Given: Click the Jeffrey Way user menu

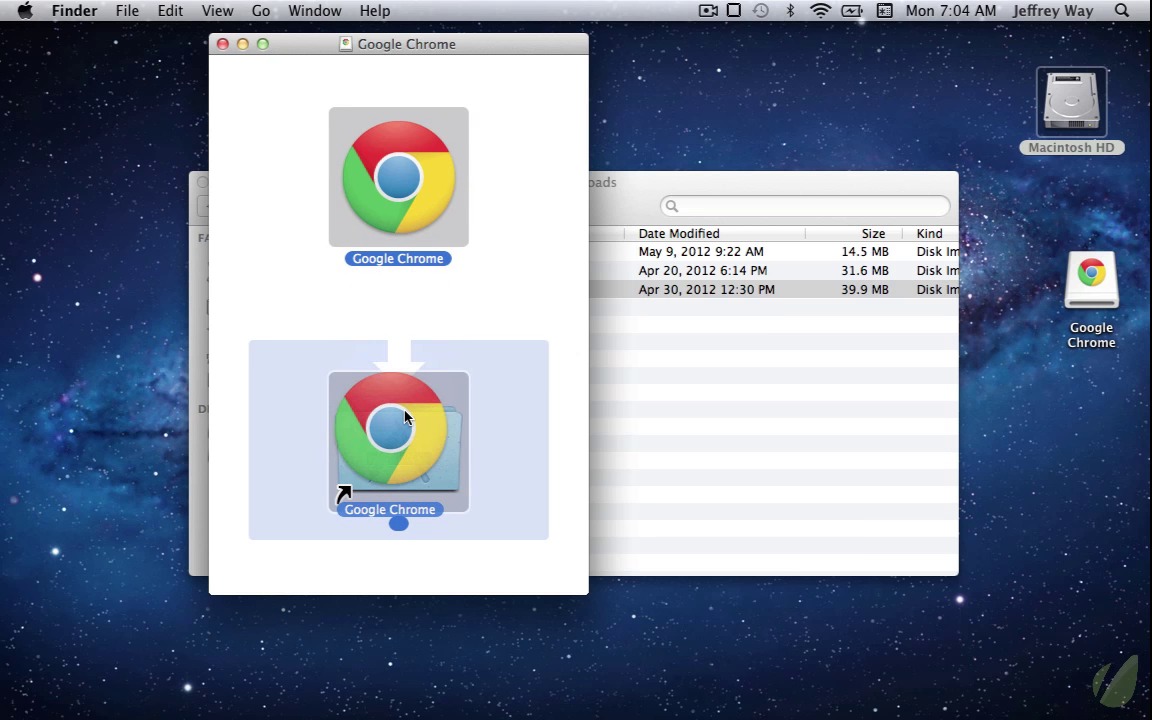Looking at the screenshot, I should point(1053,11).
